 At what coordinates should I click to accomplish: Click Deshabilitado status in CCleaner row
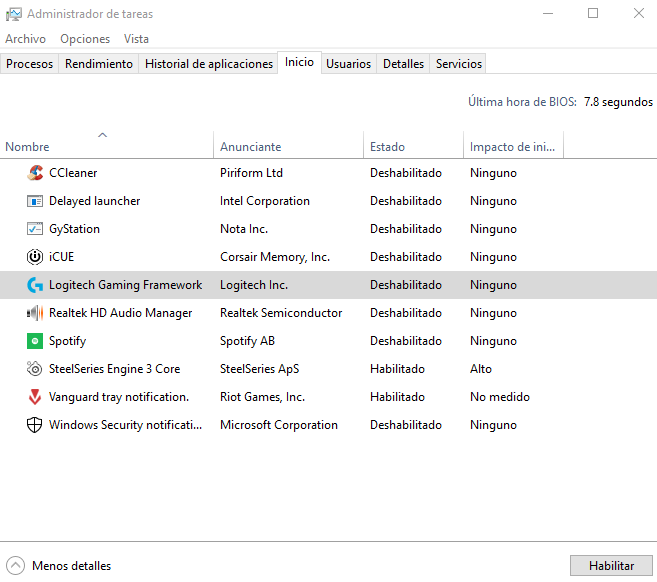point(406,173)
